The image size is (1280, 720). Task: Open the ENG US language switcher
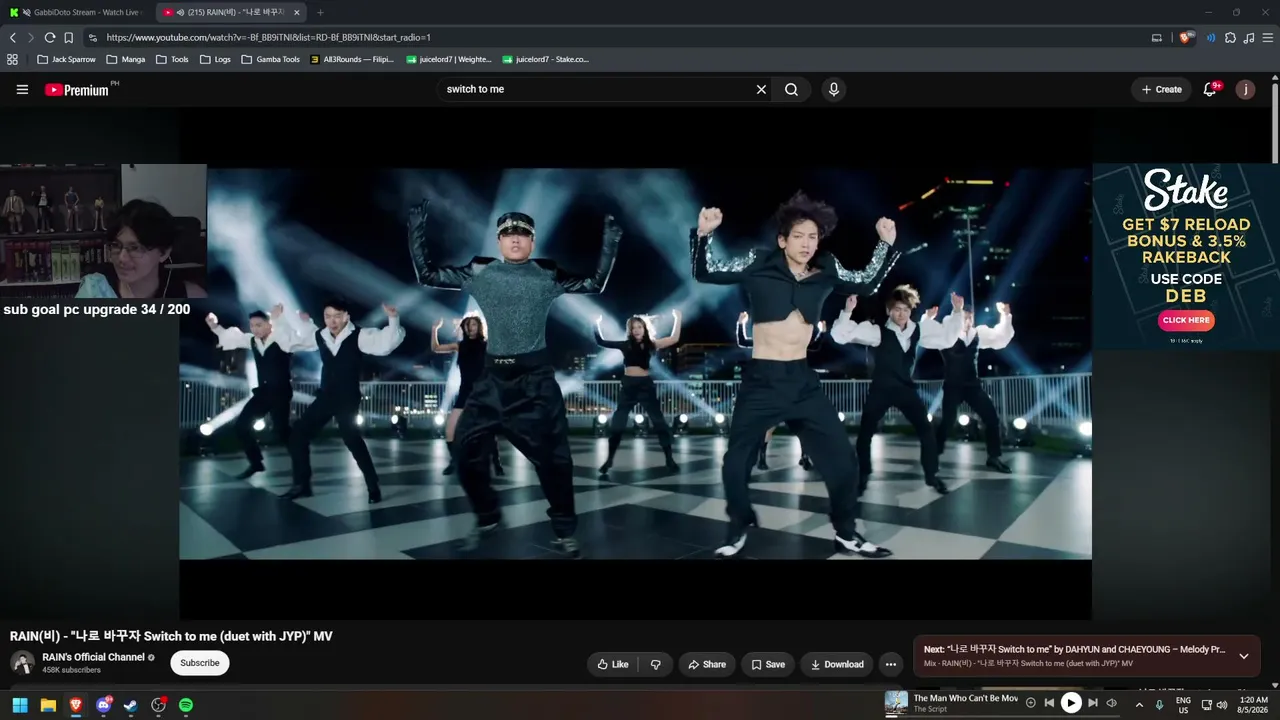tap(1183, 705)
